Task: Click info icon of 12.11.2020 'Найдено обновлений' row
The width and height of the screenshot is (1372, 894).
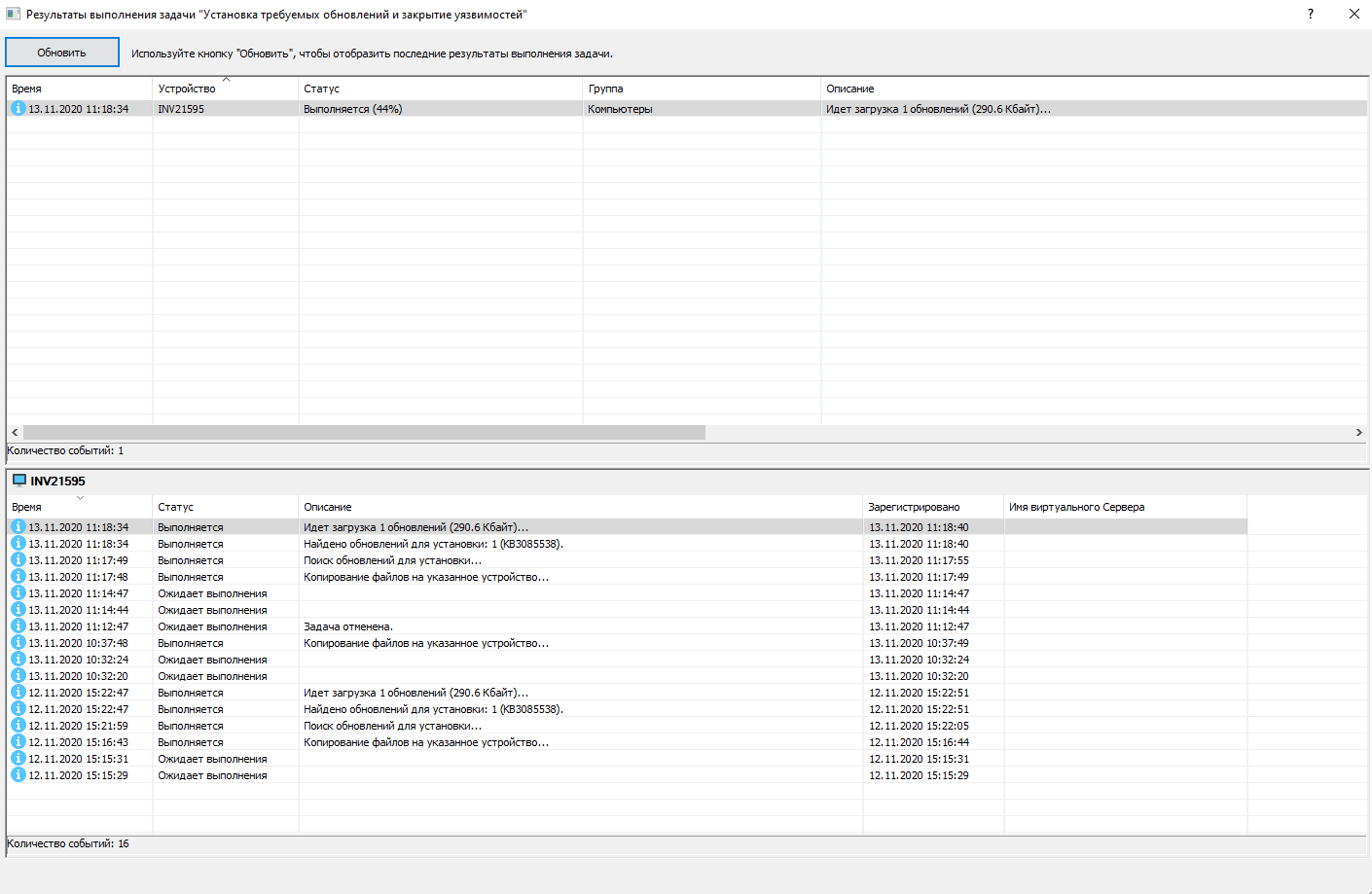Action: (x=18, y=709)
